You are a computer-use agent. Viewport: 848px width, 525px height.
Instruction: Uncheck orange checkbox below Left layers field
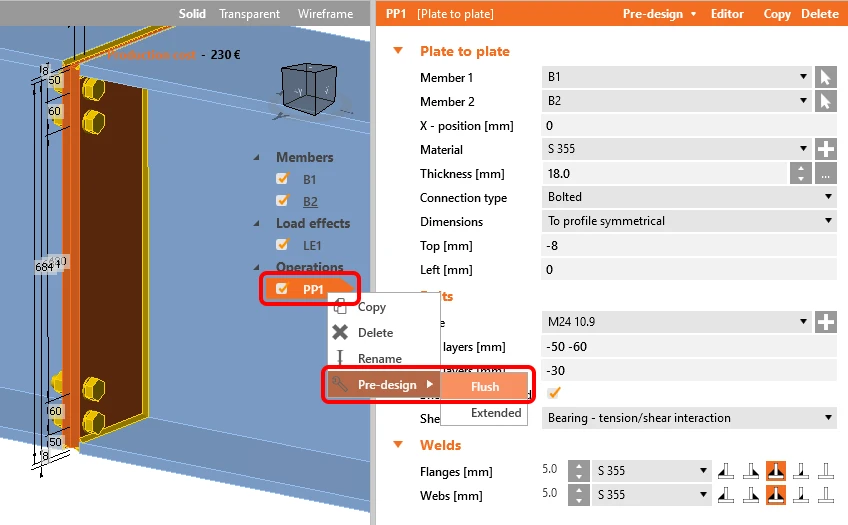(553, 393)
